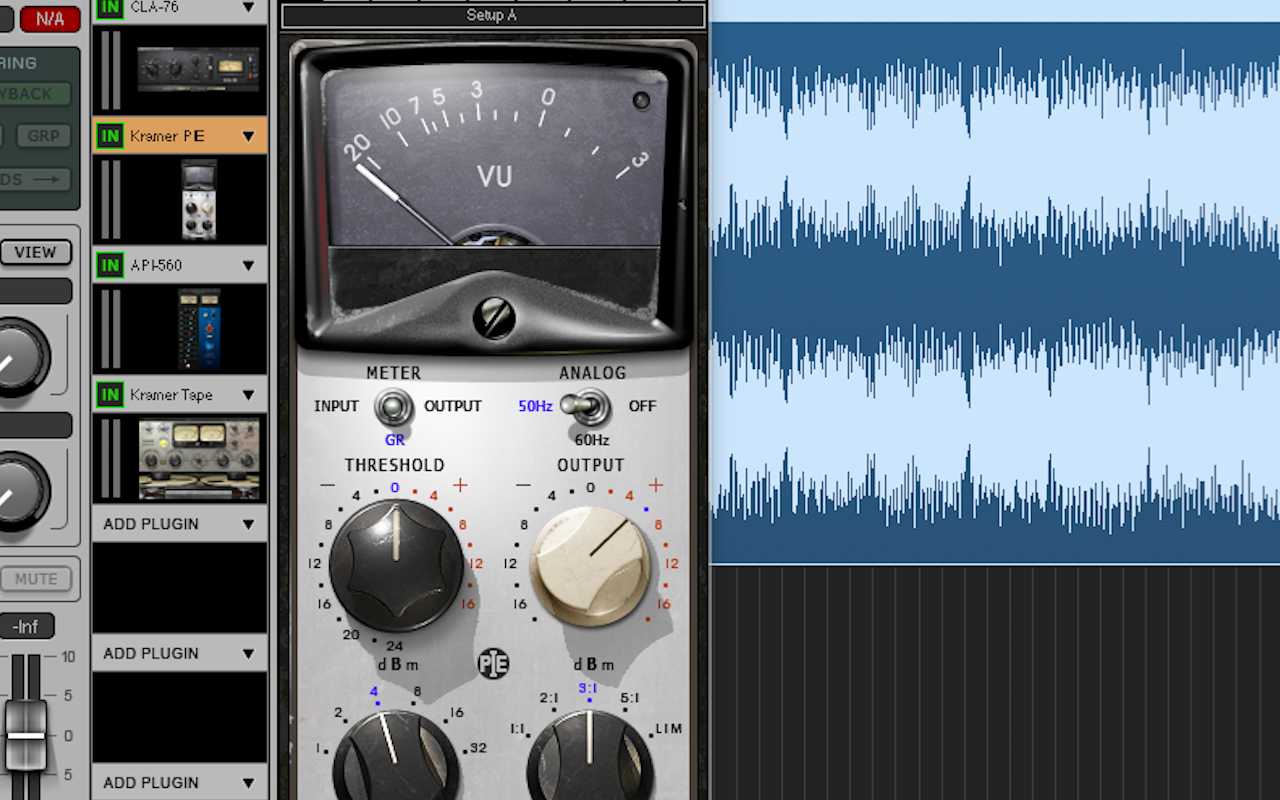
Task: Click the Kramer Tape plugin name label
Action: [x=171, y=395]
